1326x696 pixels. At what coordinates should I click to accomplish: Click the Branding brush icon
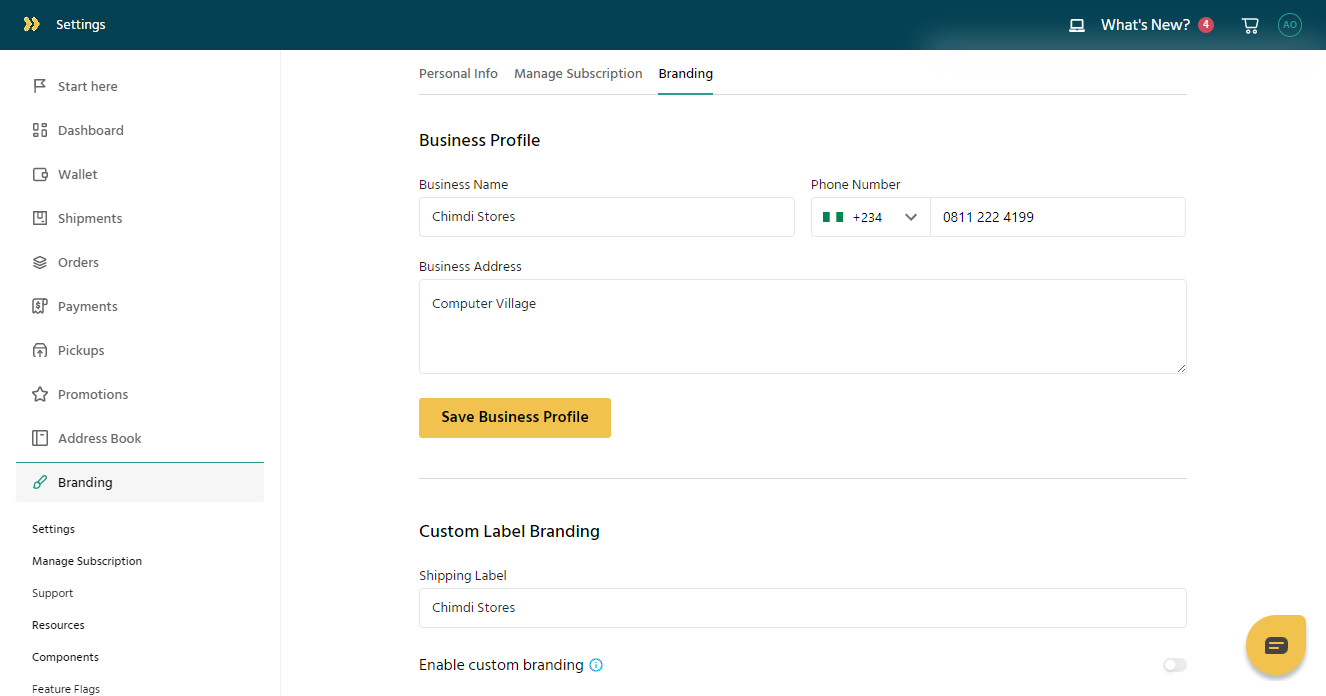[40, 482]
